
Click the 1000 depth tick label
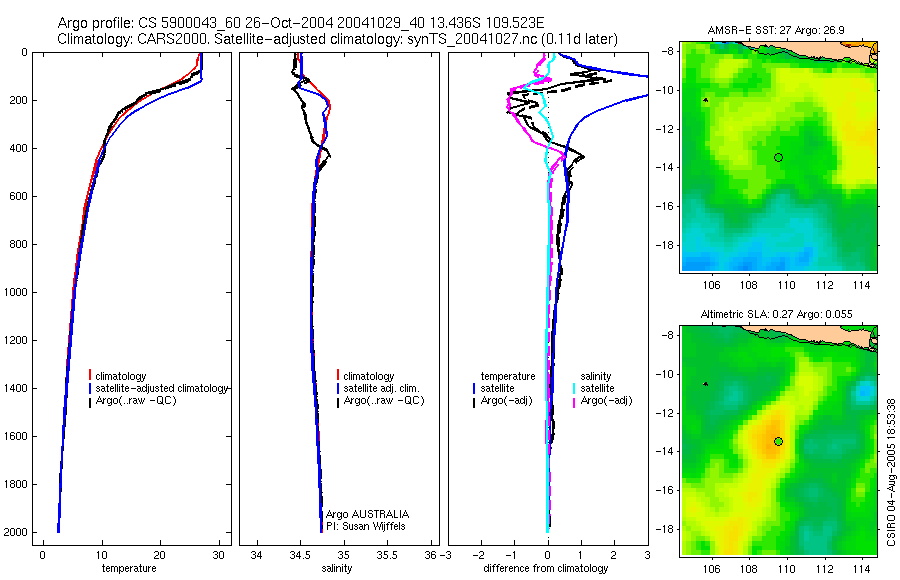[15, 292]
